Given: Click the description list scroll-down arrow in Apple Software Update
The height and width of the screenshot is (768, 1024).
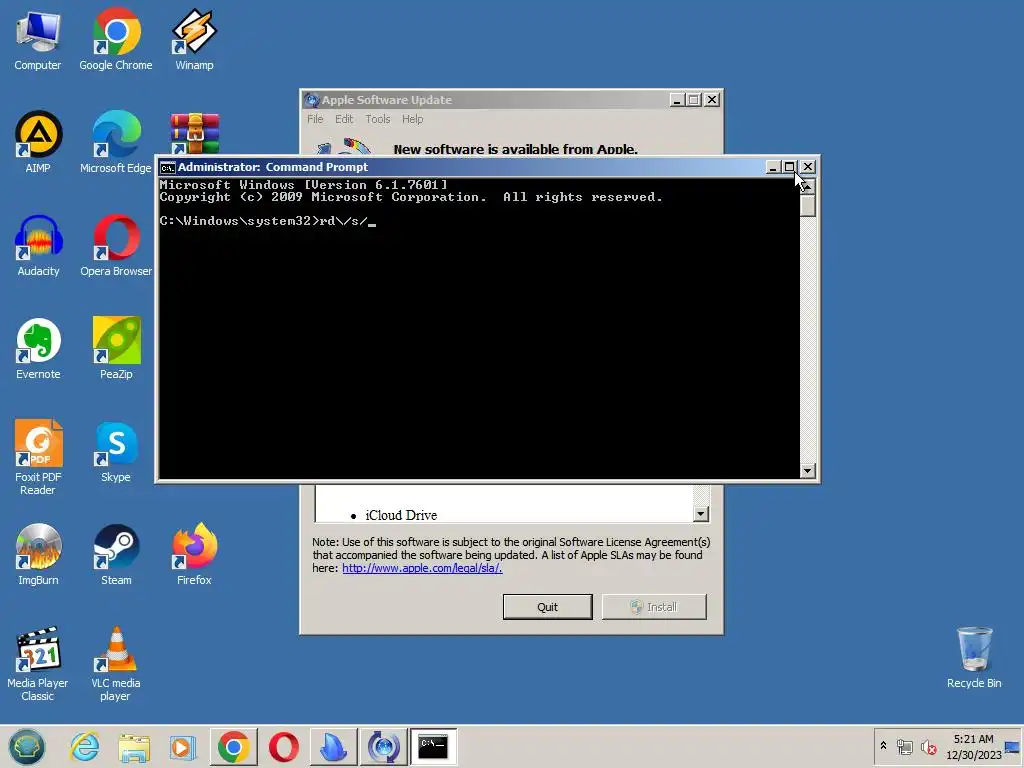Looking at the screenshot, I should coord(701,514).
